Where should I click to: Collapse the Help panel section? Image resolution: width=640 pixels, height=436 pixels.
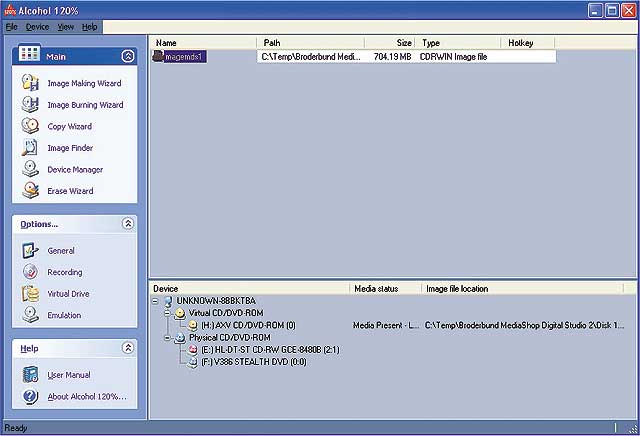coord(128,348)
